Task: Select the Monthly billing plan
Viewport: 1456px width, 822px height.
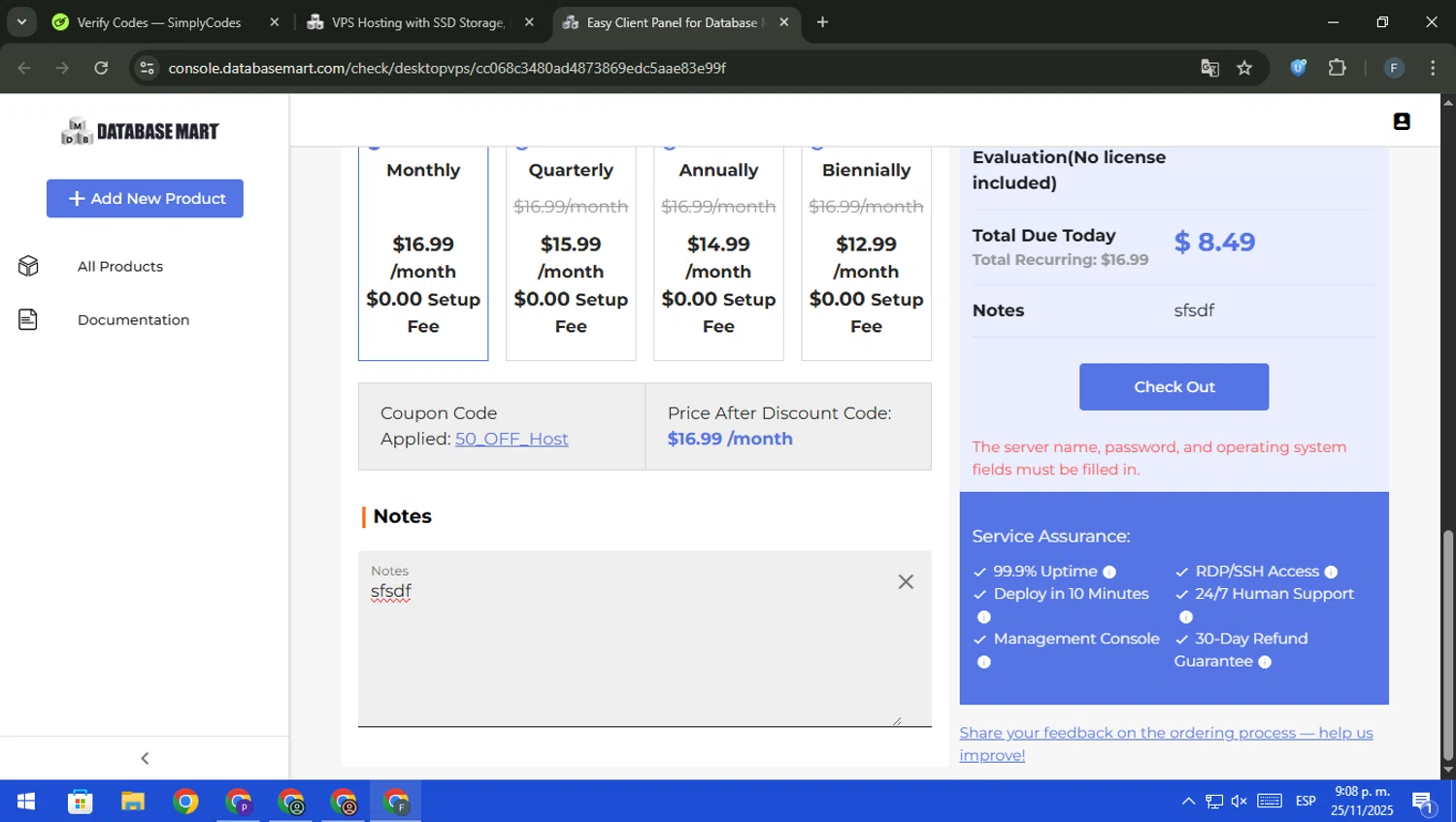Action: pos(423,253)
